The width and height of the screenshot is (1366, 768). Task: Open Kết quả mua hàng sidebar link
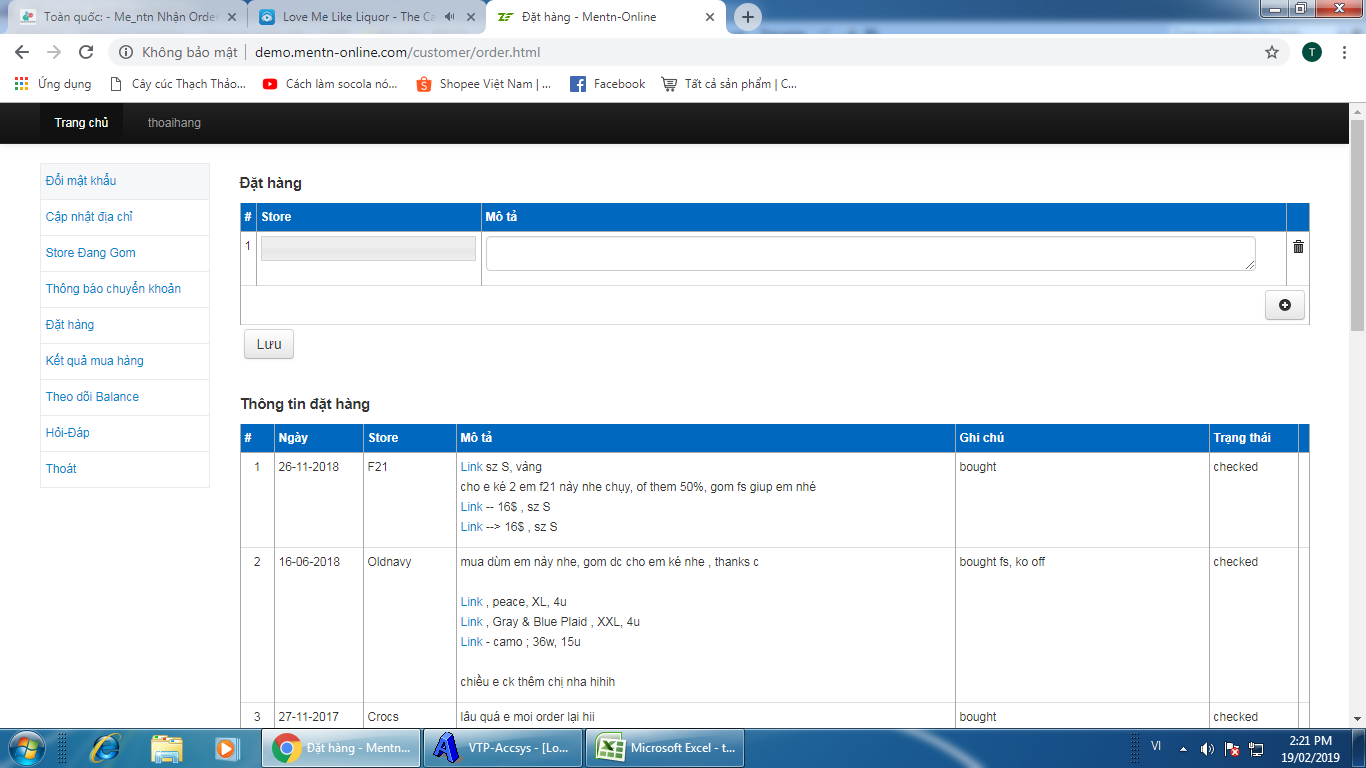pyautogui.click(x=95, y=361)
